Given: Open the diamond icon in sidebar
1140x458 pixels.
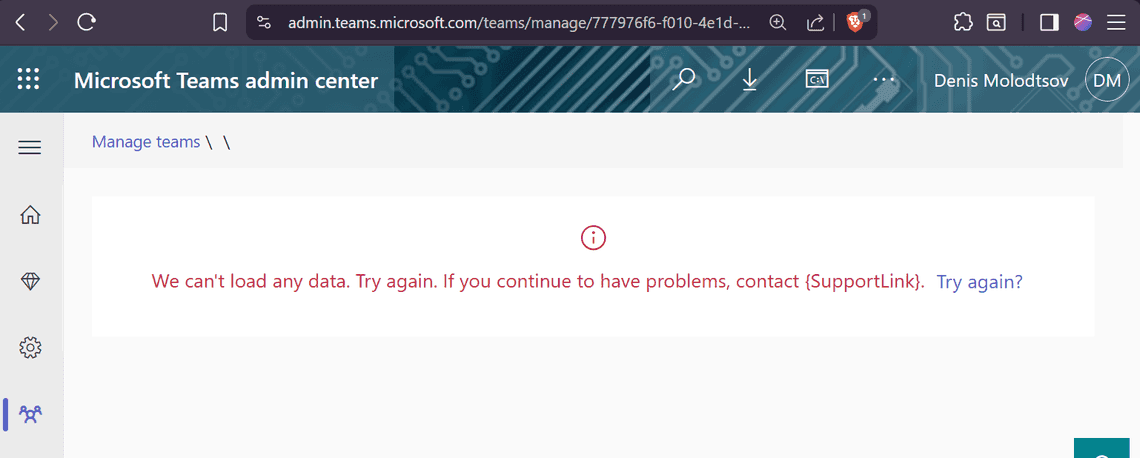Looking at the screenshot, I should 30,282.
